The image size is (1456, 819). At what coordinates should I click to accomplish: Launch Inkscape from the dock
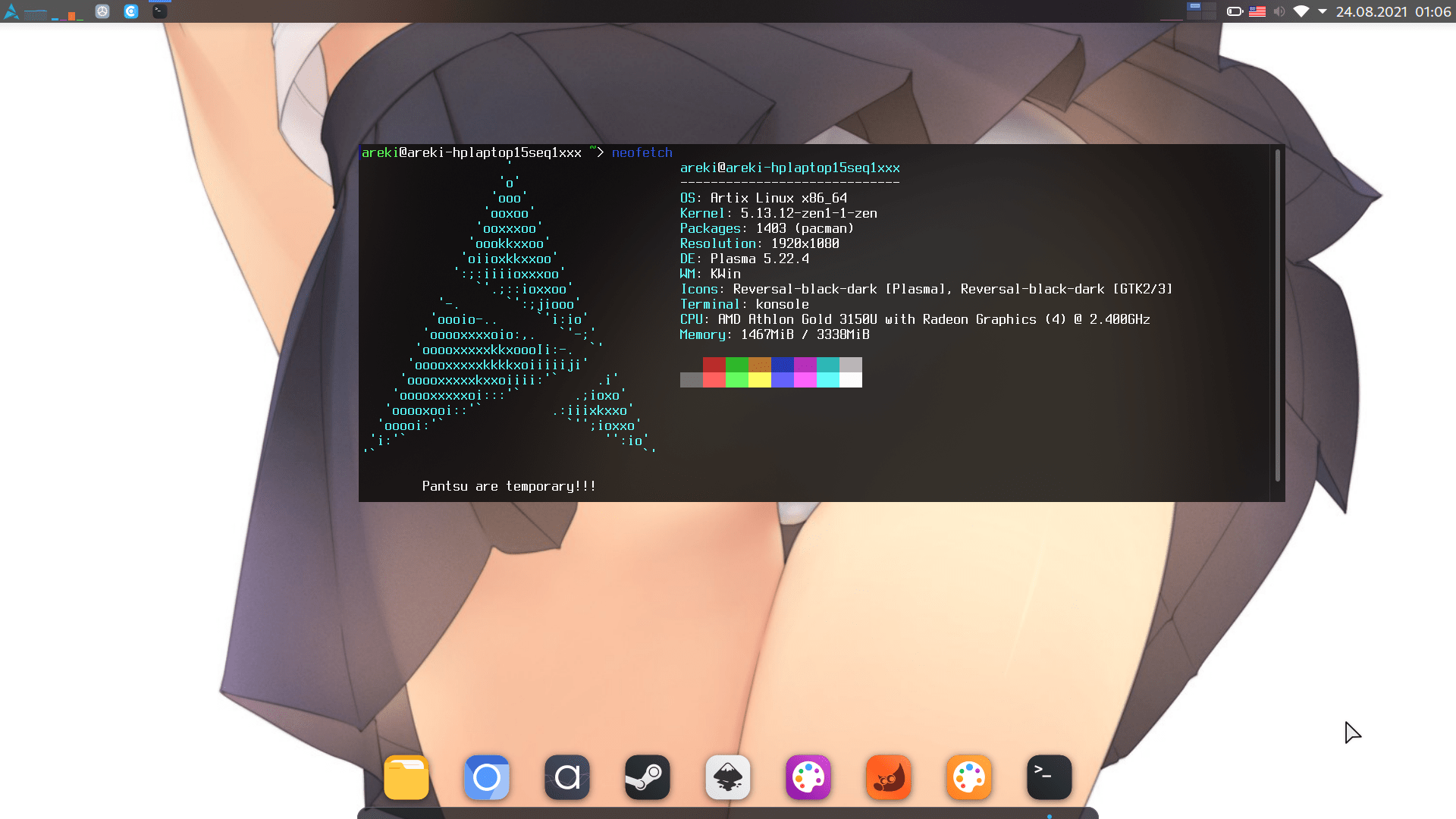(x=728, y=777)
